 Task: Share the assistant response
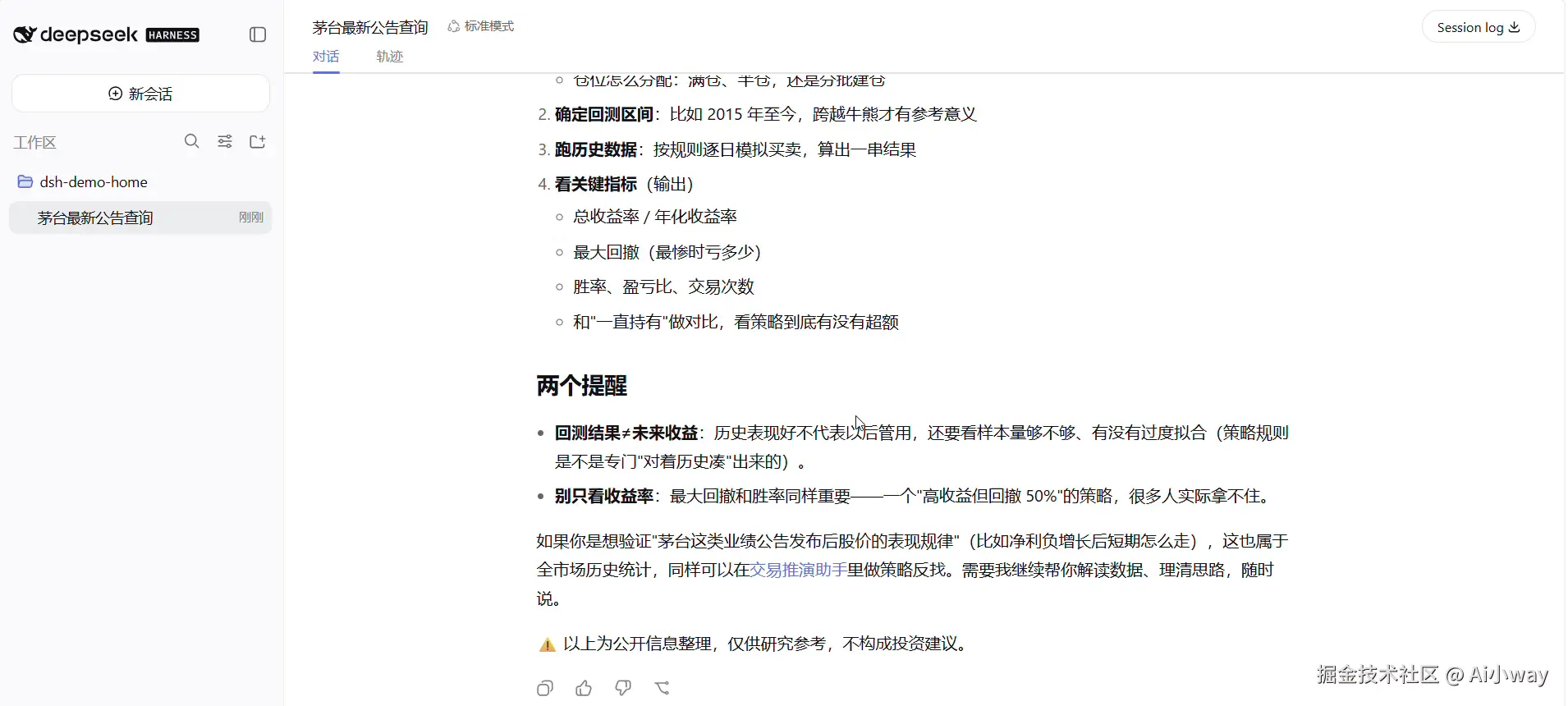(663, 688)
